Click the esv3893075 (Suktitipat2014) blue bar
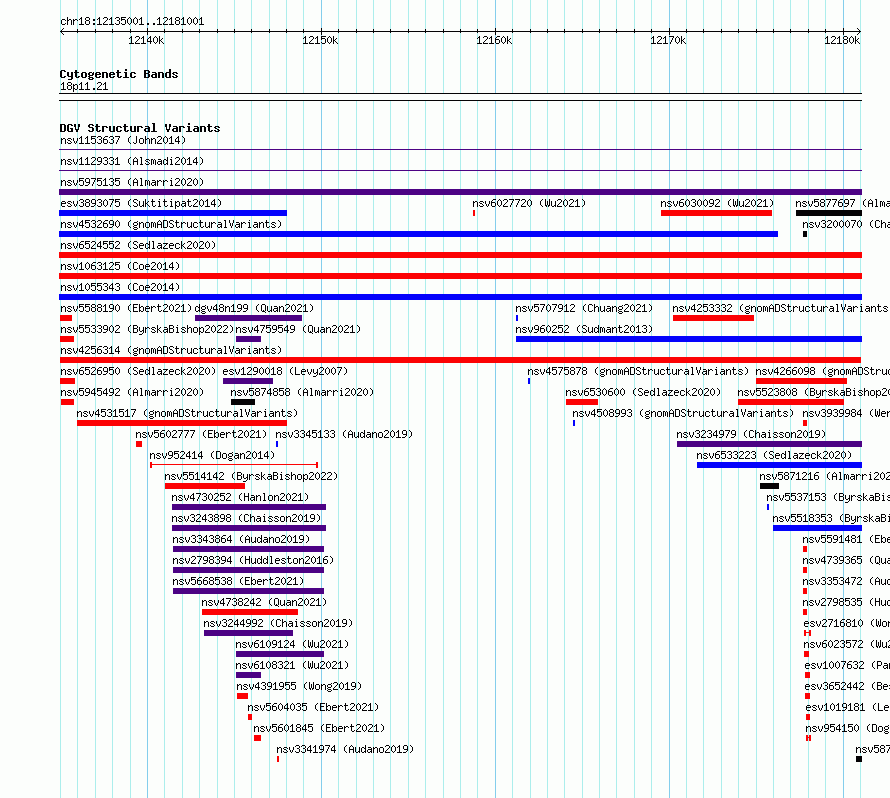The width and height of the screenshot is (890, 798). [173, 213]
